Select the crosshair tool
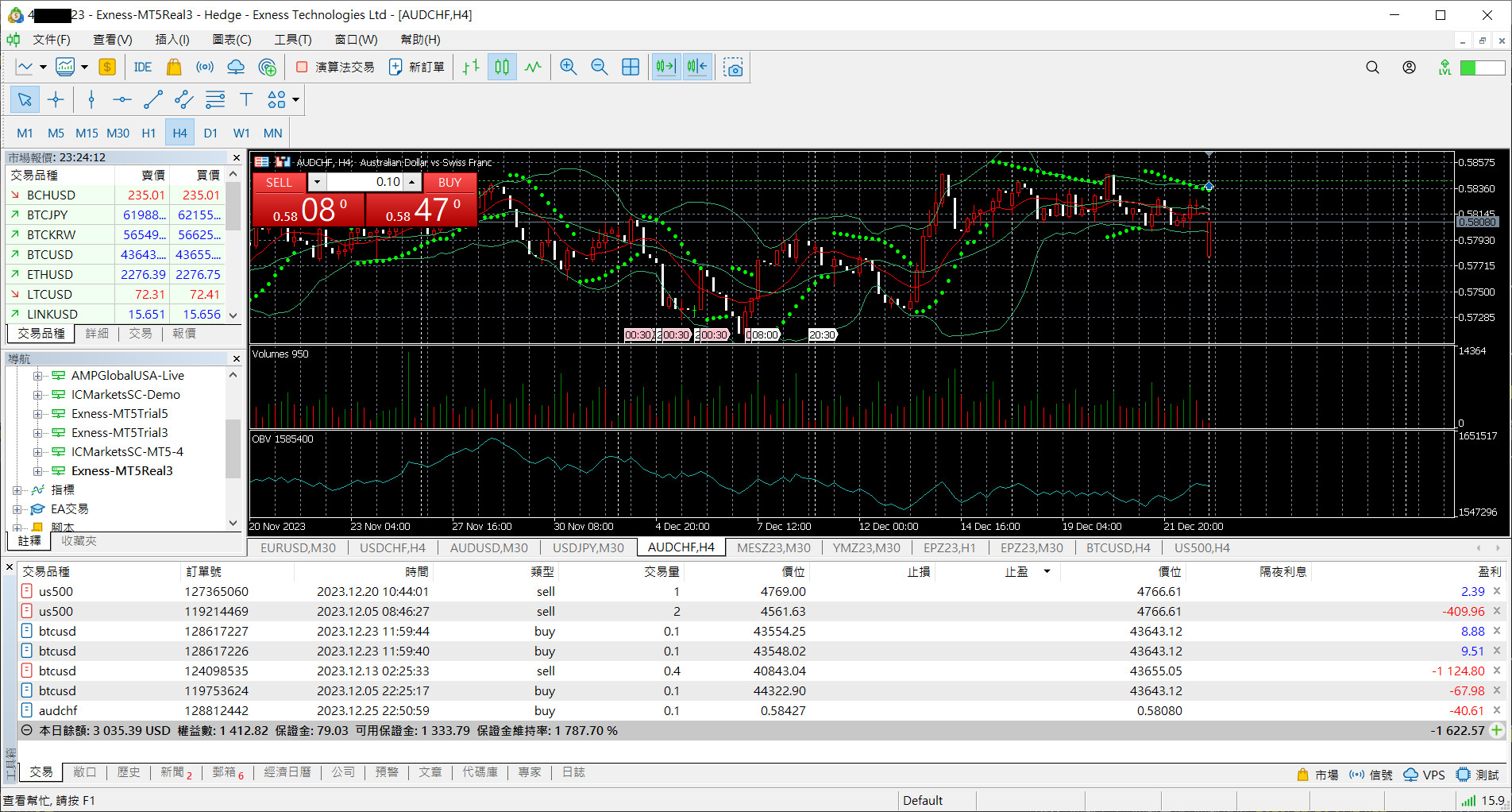The width and height of the screenshot is (1512, 812). click(x=56, y=99)
